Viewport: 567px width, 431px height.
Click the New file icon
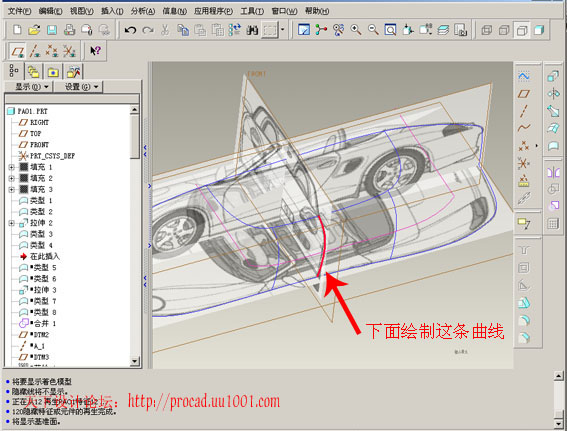pyautogui.click(x=17, y=29)
